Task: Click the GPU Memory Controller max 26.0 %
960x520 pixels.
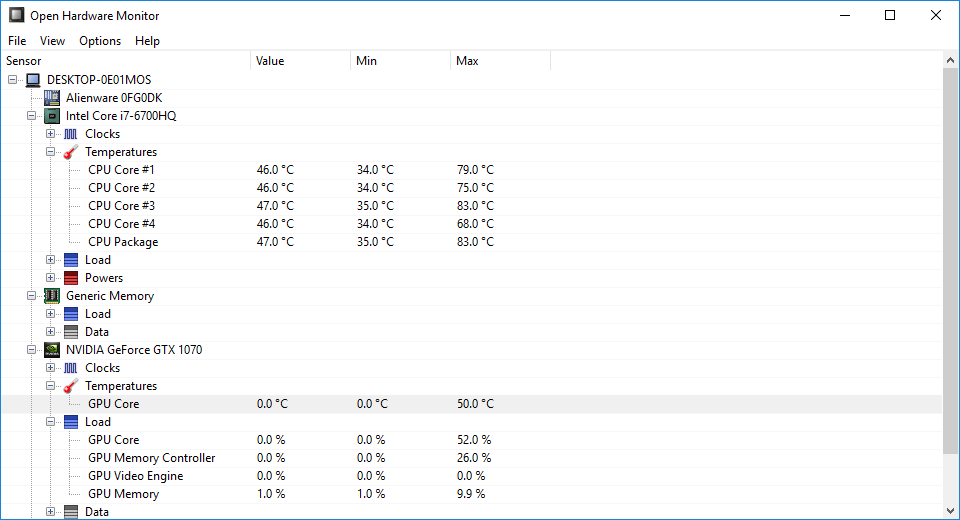Action: coord(474,458)
